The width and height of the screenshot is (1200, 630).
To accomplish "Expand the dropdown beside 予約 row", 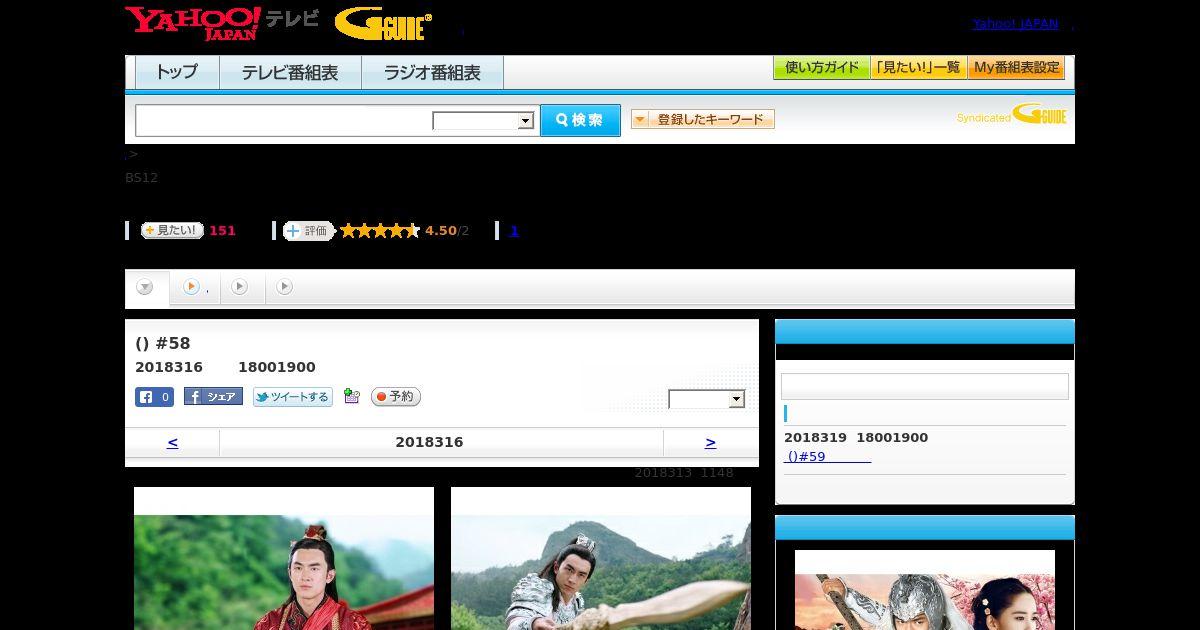I will pyautogui.click(x=707, y=399).
